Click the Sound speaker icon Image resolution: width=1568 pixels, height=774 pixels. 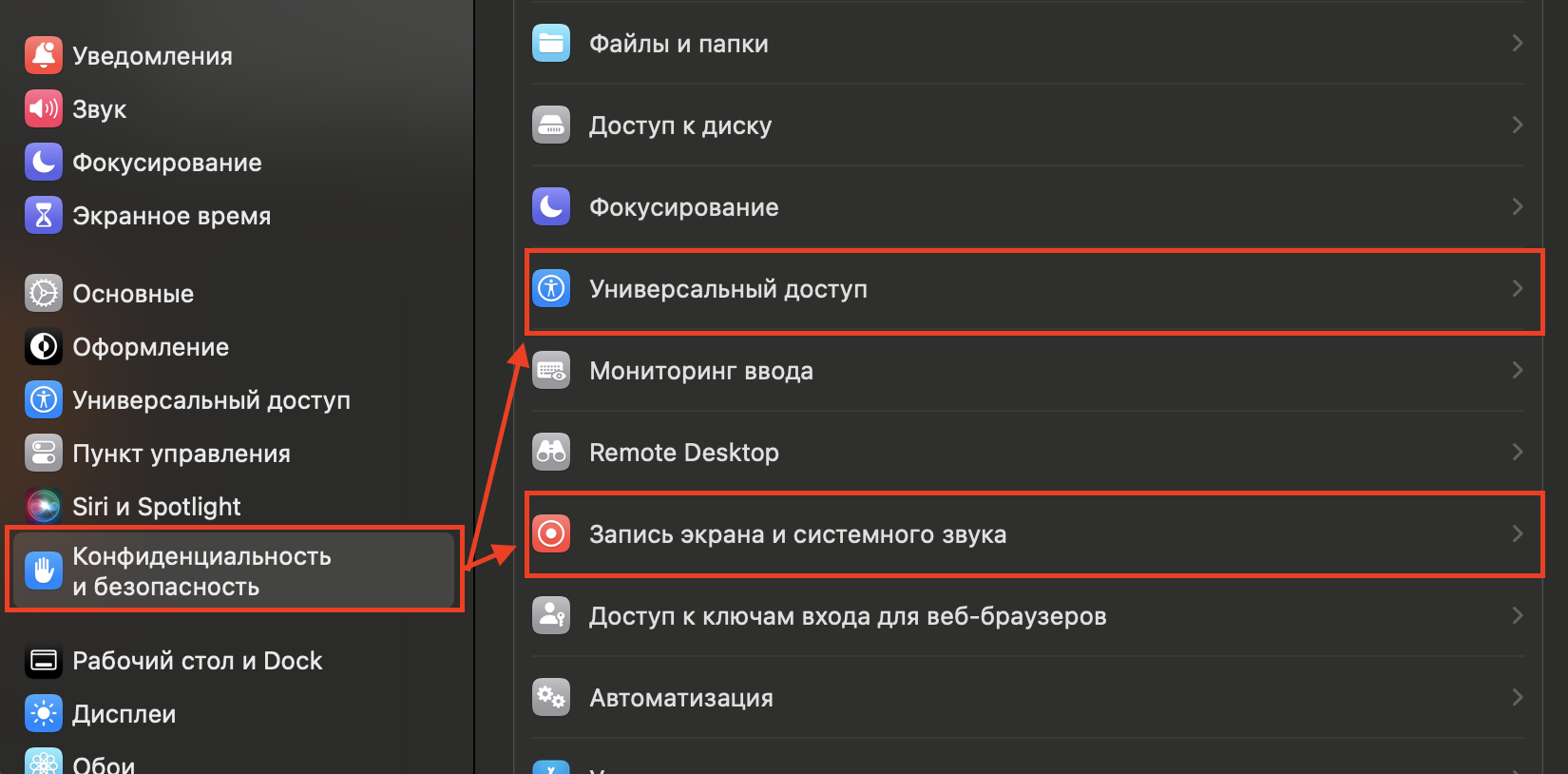click(44, 109)
